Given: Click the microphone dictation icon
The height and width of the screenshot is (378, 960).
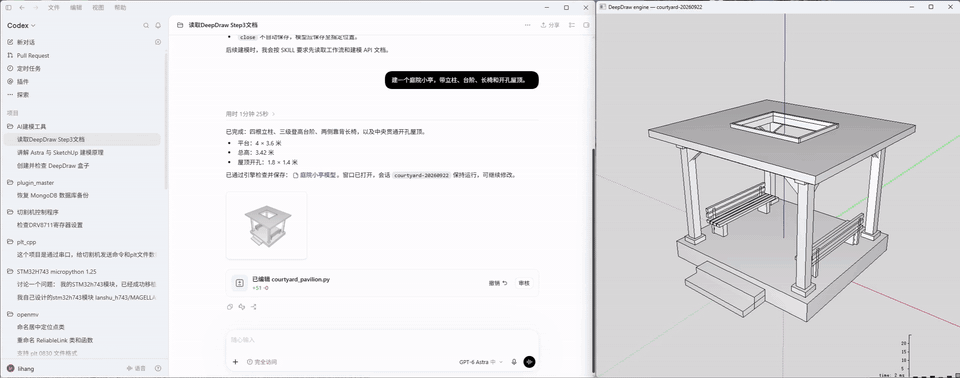Looking at the screenshot, I should point(514,362).
